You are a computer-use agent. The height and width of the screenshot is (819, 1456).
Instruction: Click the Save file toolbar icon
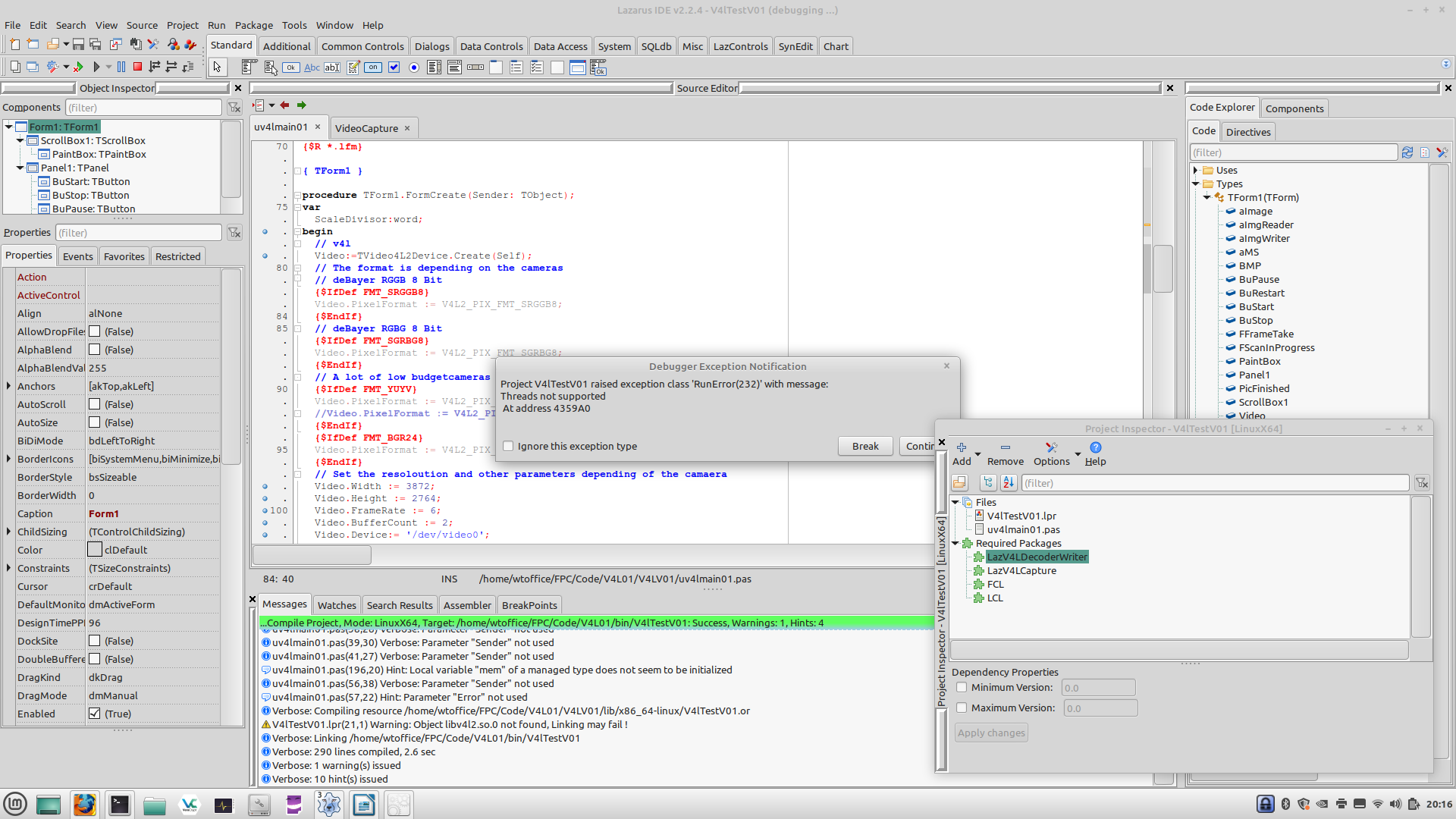point(78,45)
